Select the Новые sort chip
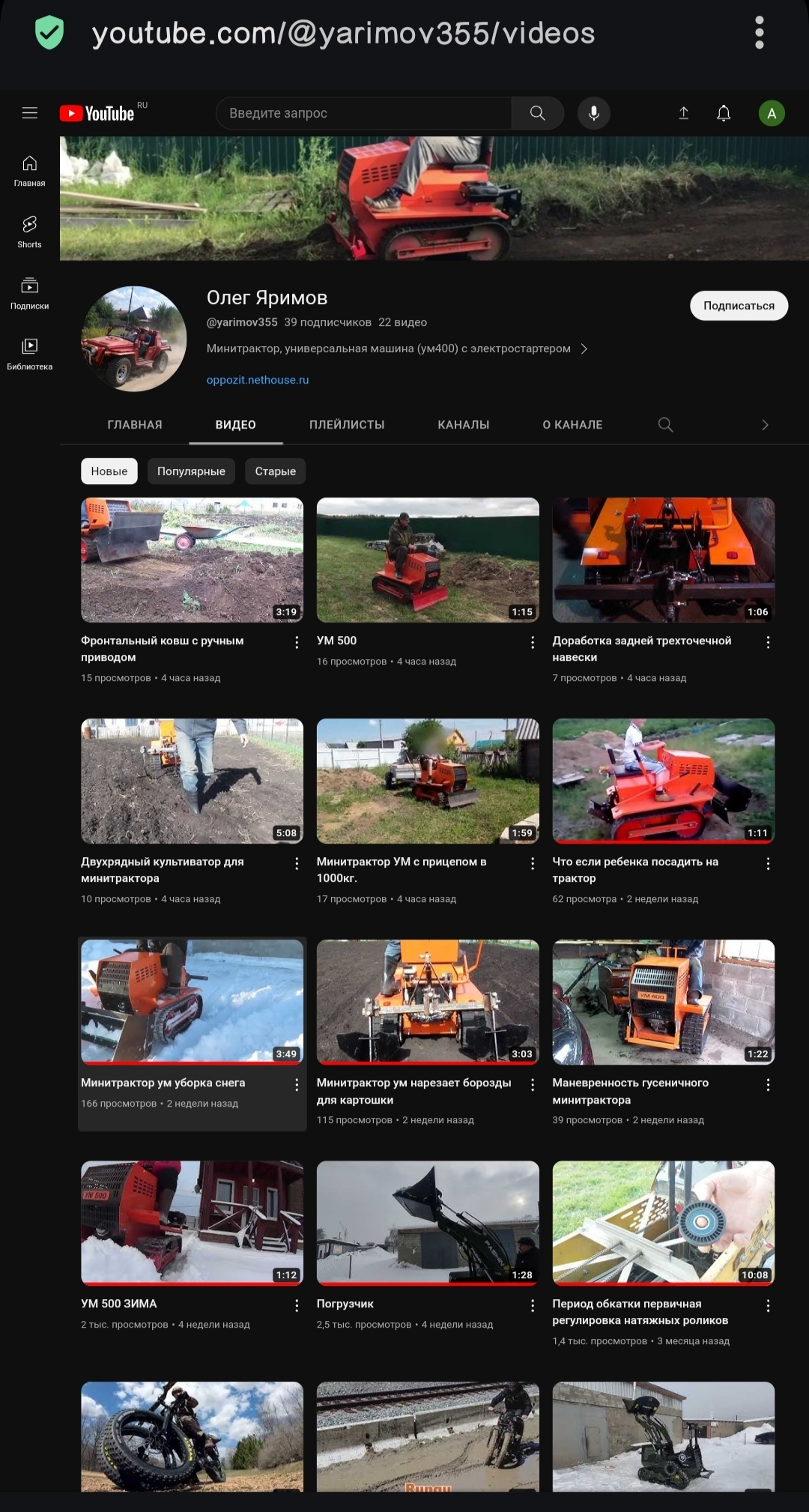This screenshot has width=809, height=1512. pyautogui.click(x=109, y=471)
